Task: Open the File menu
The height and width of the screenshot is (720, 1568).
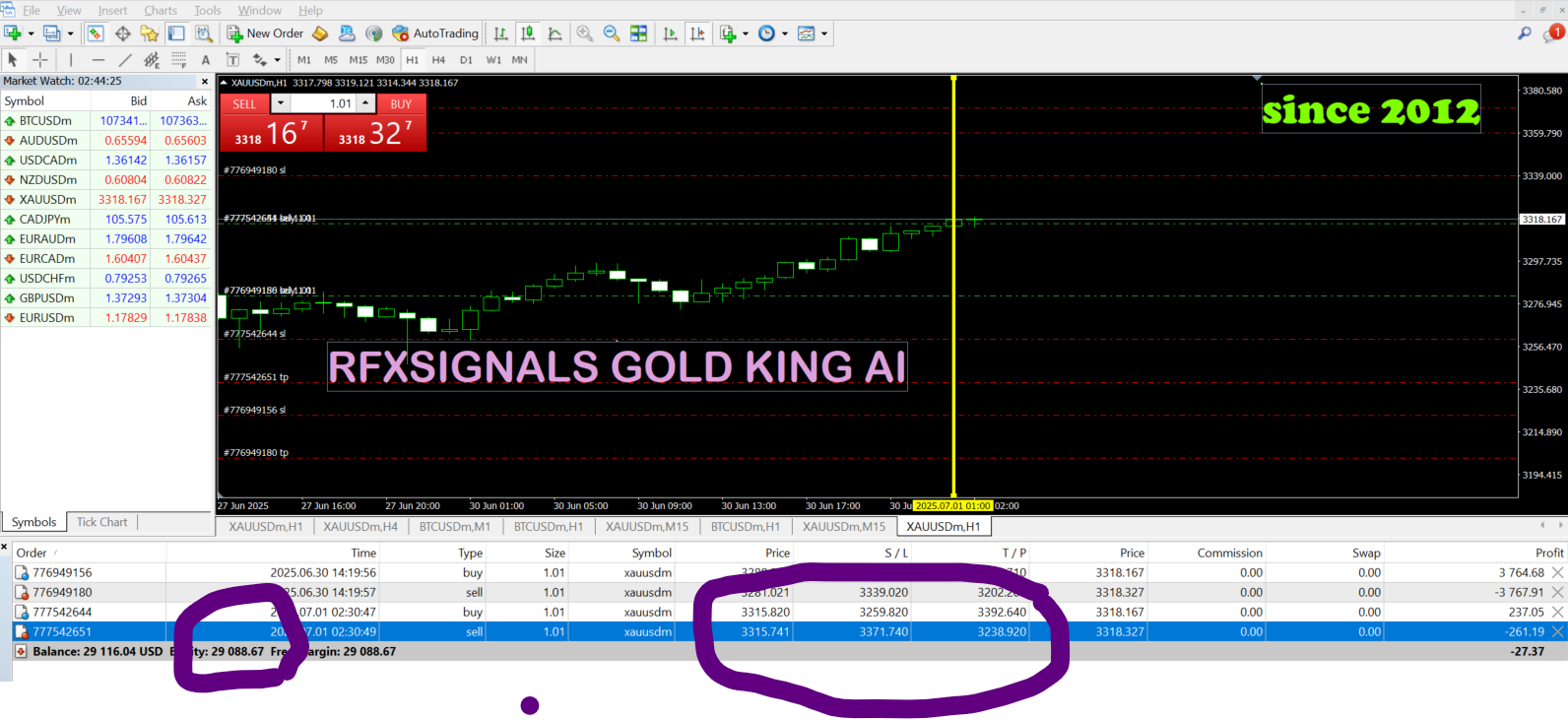Action: 32,10
